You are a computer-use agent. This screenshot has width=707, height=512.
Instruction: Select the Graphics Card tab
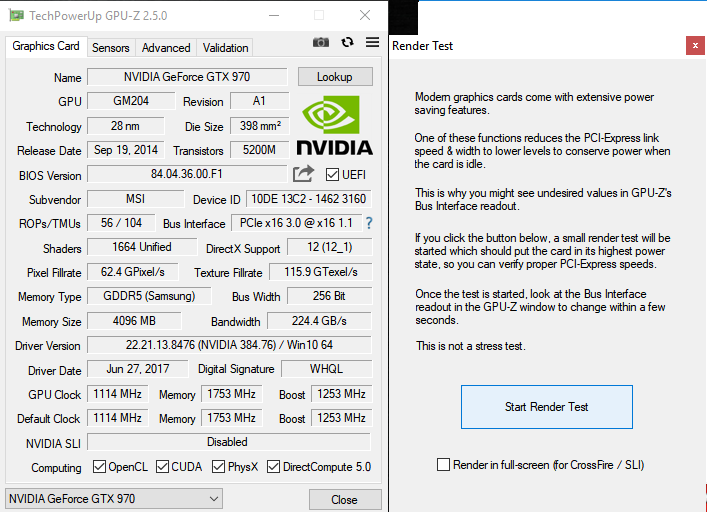coord(46,46)
